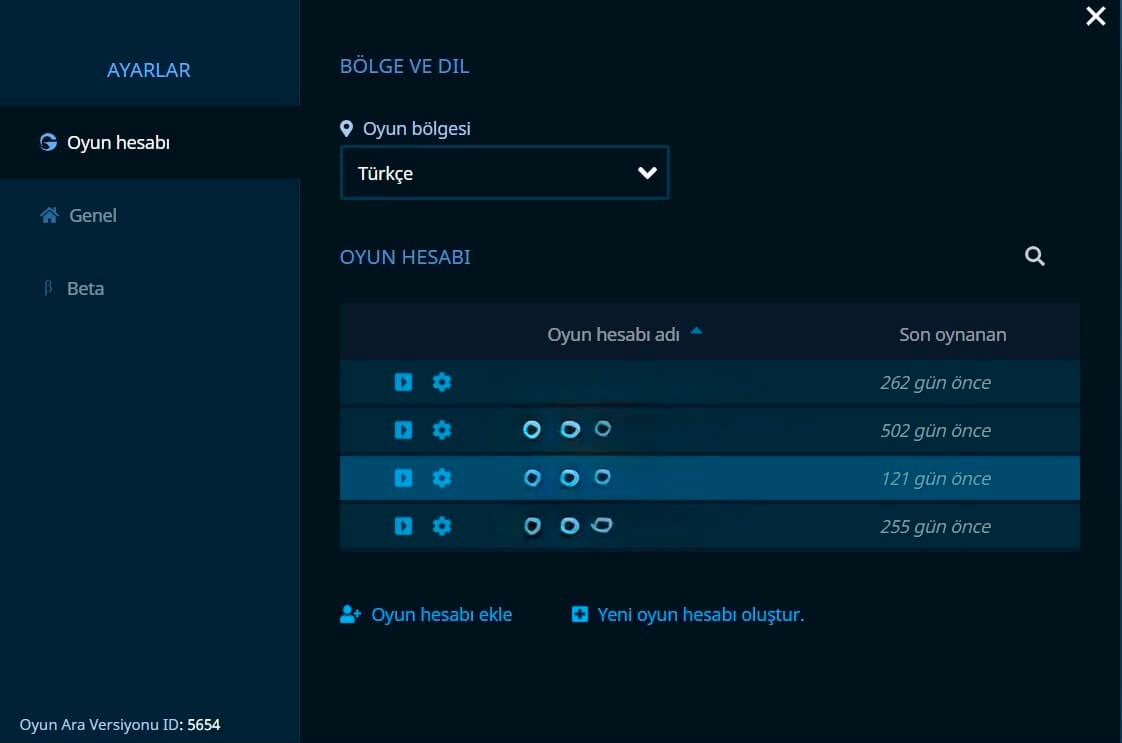The image size is (1122, 743).
Task: Launch the account played 502 days ago
Action: (404, 430)
